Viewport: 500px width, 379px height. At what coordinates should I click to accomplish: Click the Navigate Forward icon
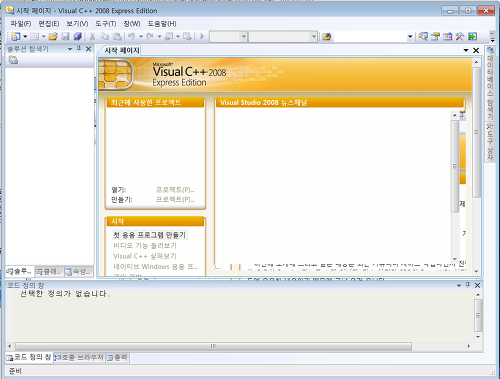point(187,36)
